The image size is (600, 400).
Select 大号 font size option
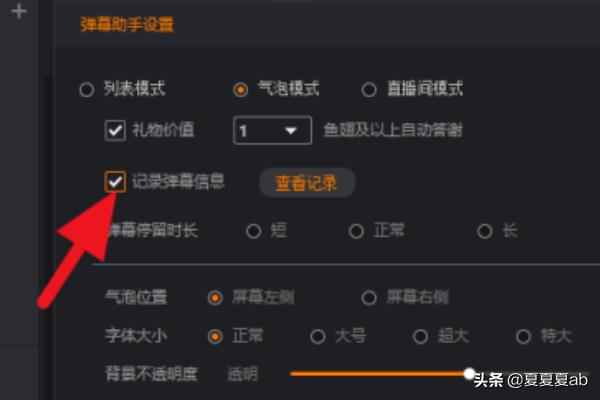coord(318,336)
